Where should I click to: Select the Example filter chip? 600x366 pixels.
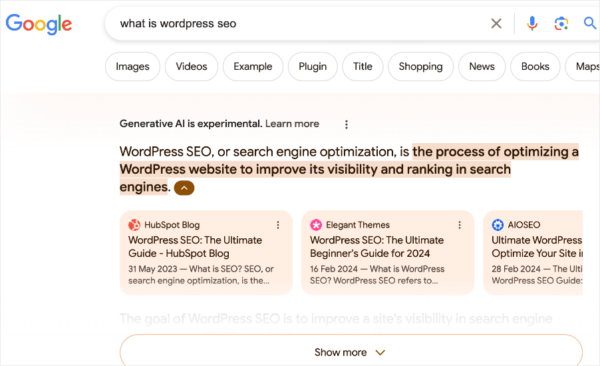(x=253, y=67)
